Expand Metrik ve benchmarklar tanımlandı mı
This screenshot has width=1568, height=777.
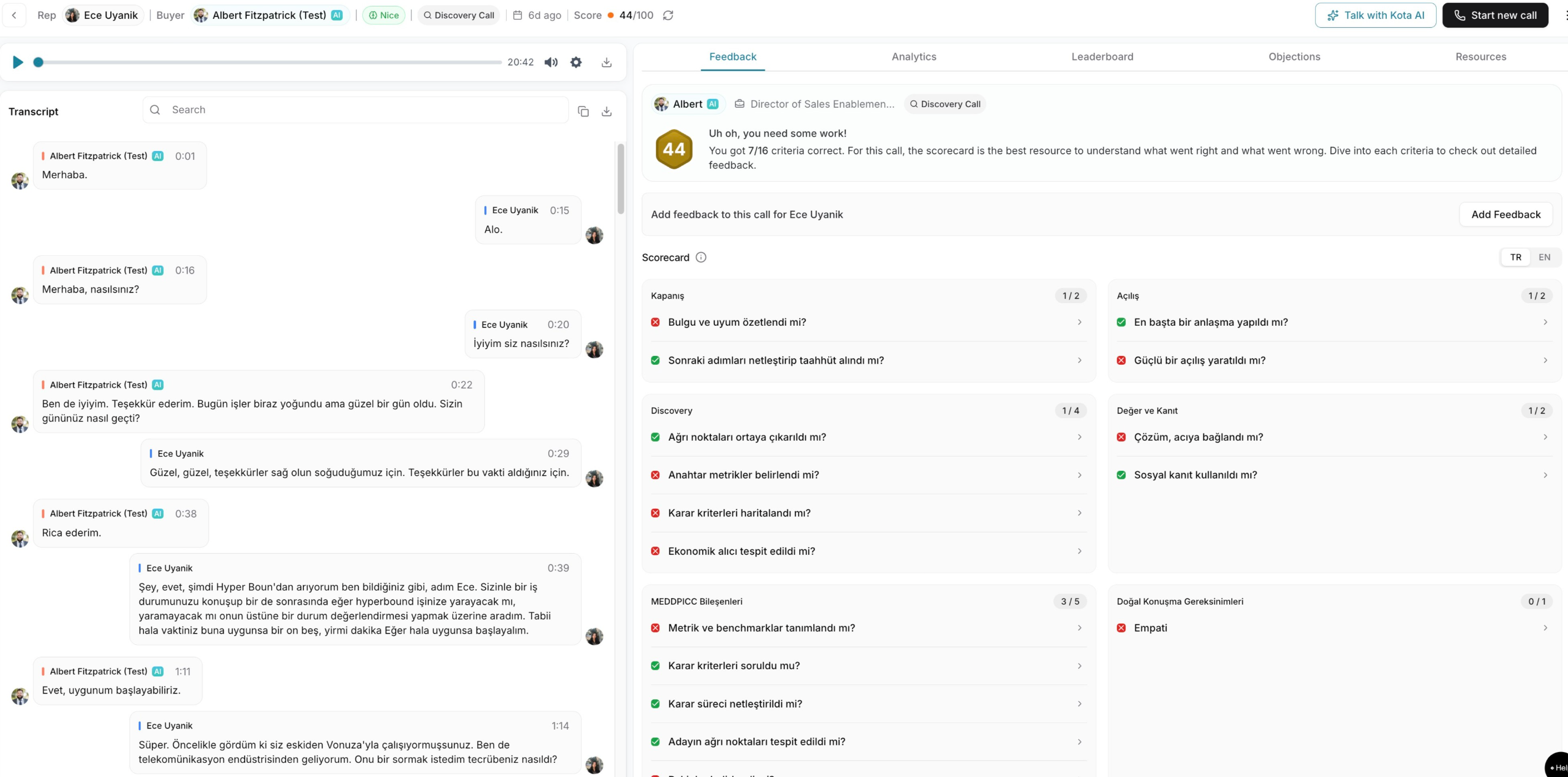coord(868,628)
